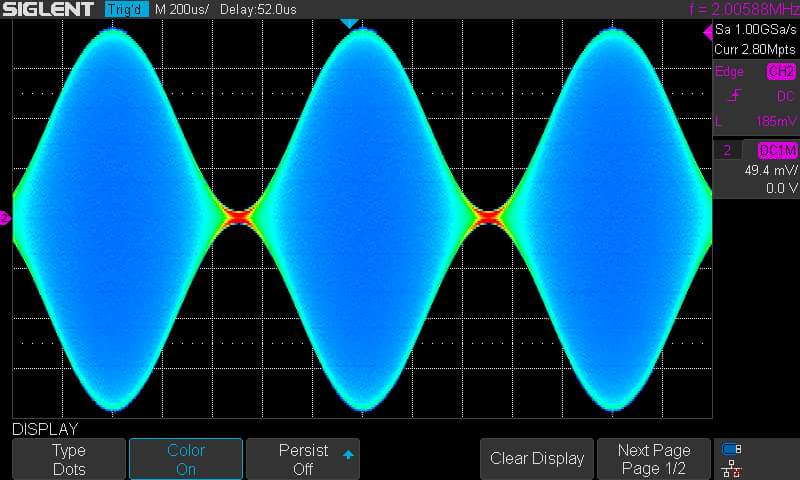Click the red hotspot at first waveform node

(240, 214)
